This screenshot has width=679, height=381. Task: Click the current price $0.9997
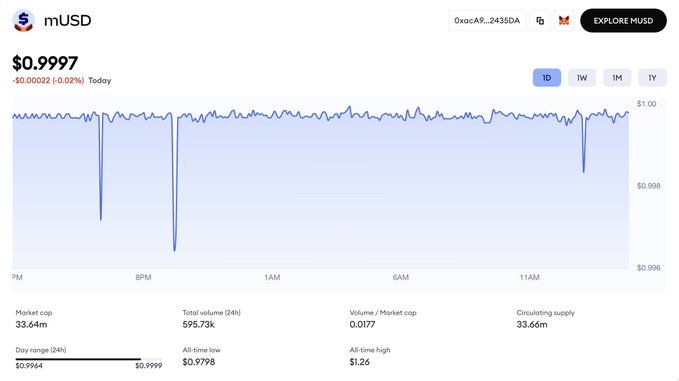click(45, 63)
